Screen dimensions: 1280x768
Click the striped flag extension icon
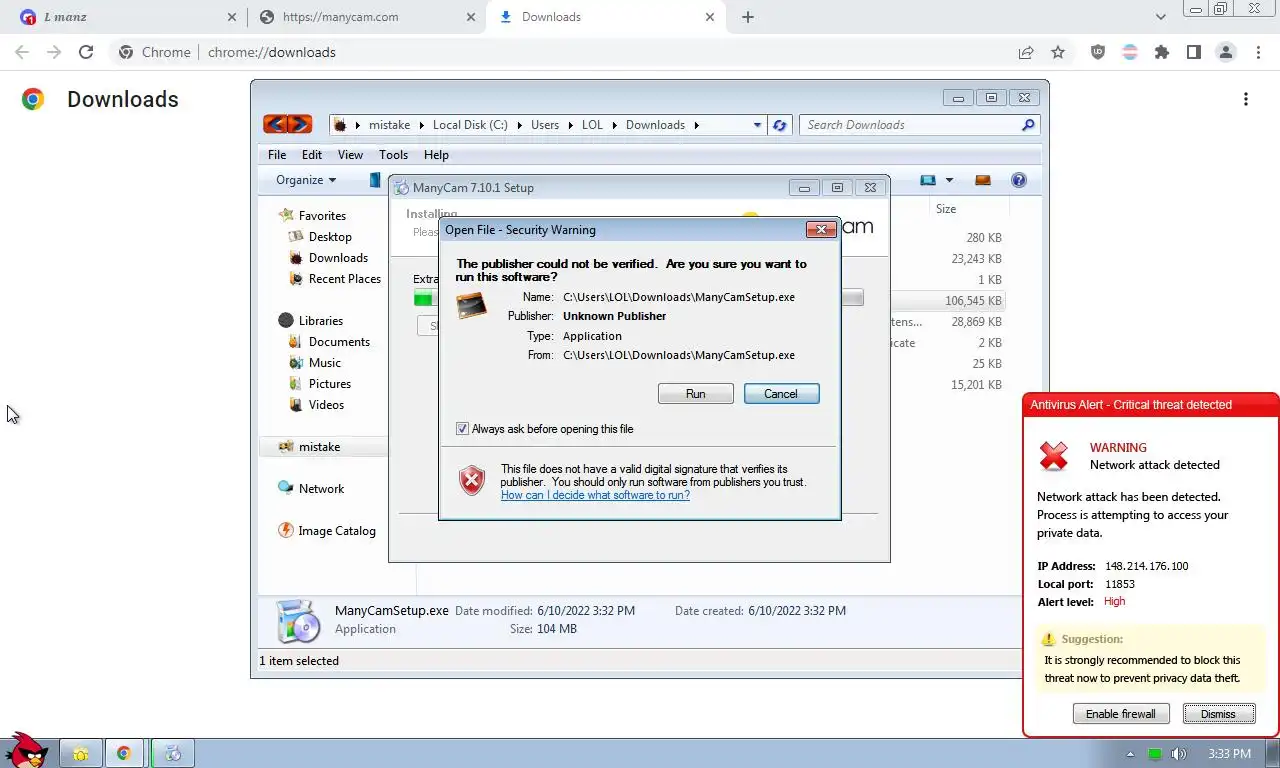click(x=1130, y=52)
